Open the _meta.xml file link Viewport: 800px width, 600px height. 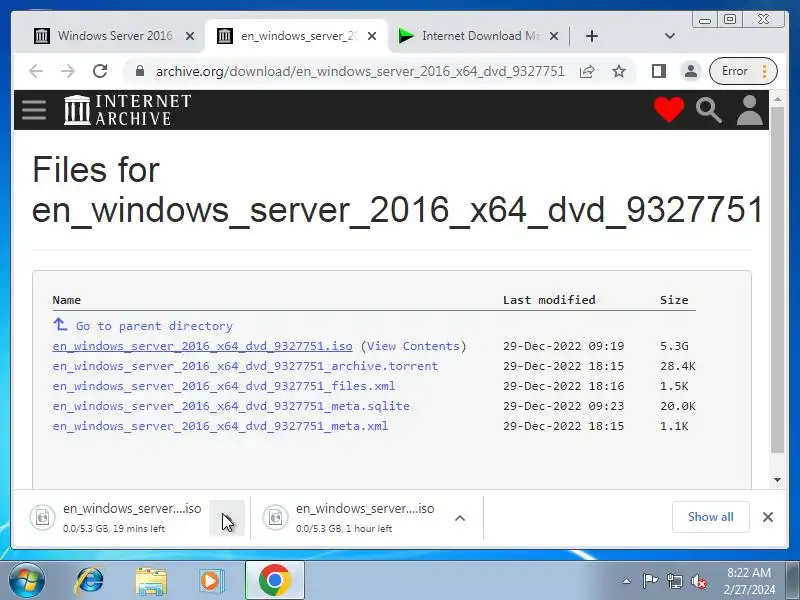coord(220,426)
